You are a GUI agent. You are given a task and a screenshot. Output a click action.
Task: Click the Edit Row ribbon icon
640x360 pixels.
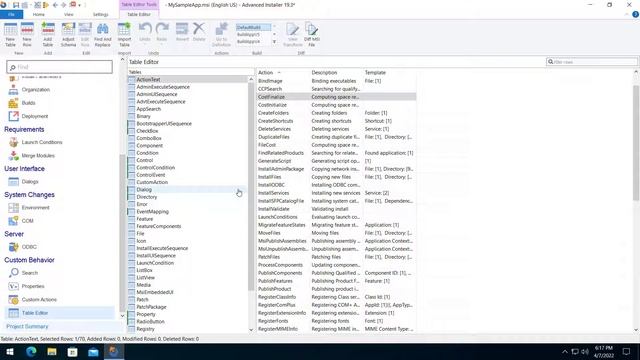pyautogui.click(x=85, y=34)
